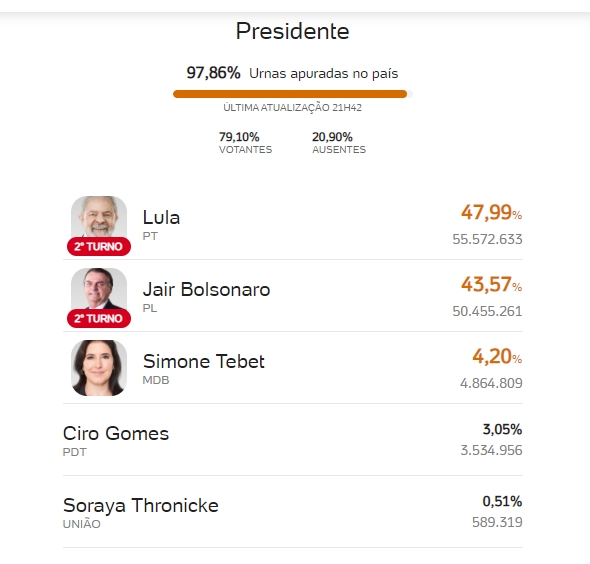This screenshot has width=590, height=564.
Task: Click the Última Atualização 21H42 timestamp
Action: [x=292, y=108]
